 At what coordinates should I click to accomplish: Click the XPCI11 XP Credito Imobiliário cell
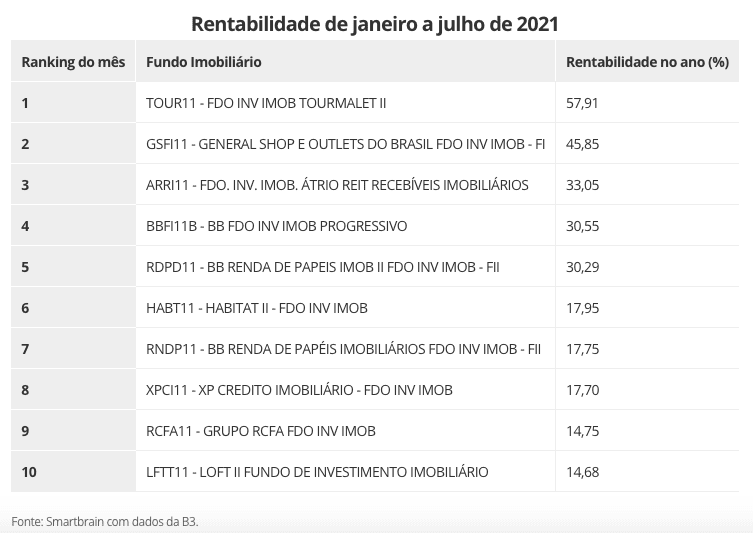(299, 390)
